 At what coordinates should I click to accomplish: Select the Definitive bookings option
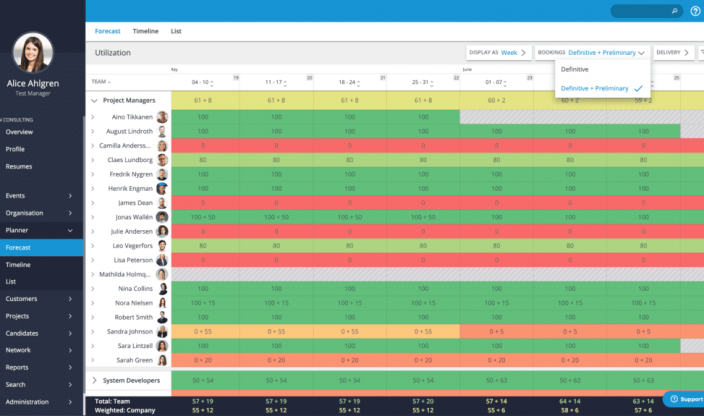pos(575,69)
